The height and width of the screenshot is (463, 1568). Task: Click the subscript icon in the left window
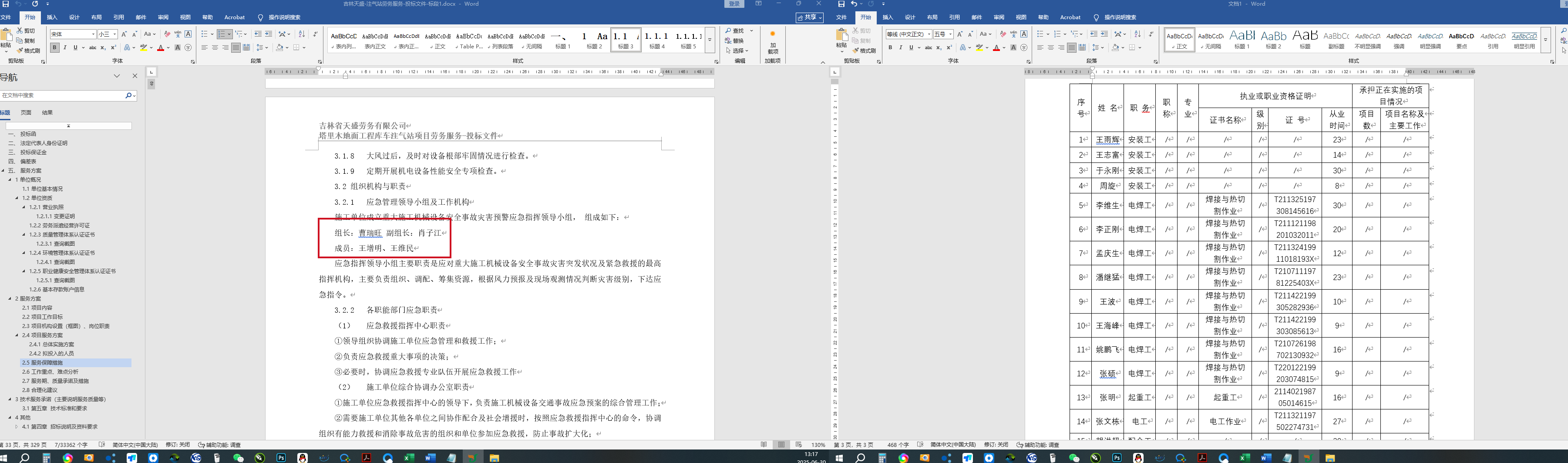click(103, 47)
